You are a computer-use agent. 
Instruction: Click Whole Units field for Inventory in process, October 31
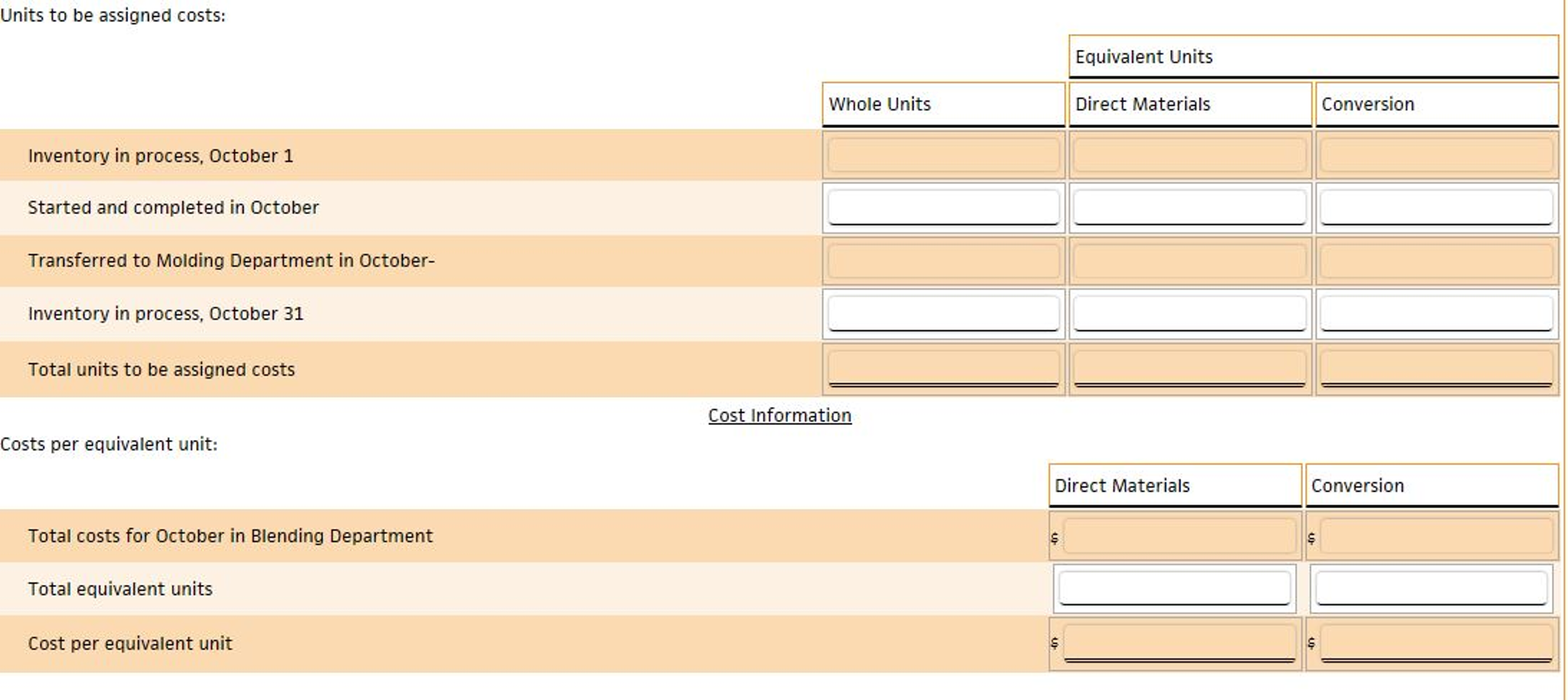[942, 313]
